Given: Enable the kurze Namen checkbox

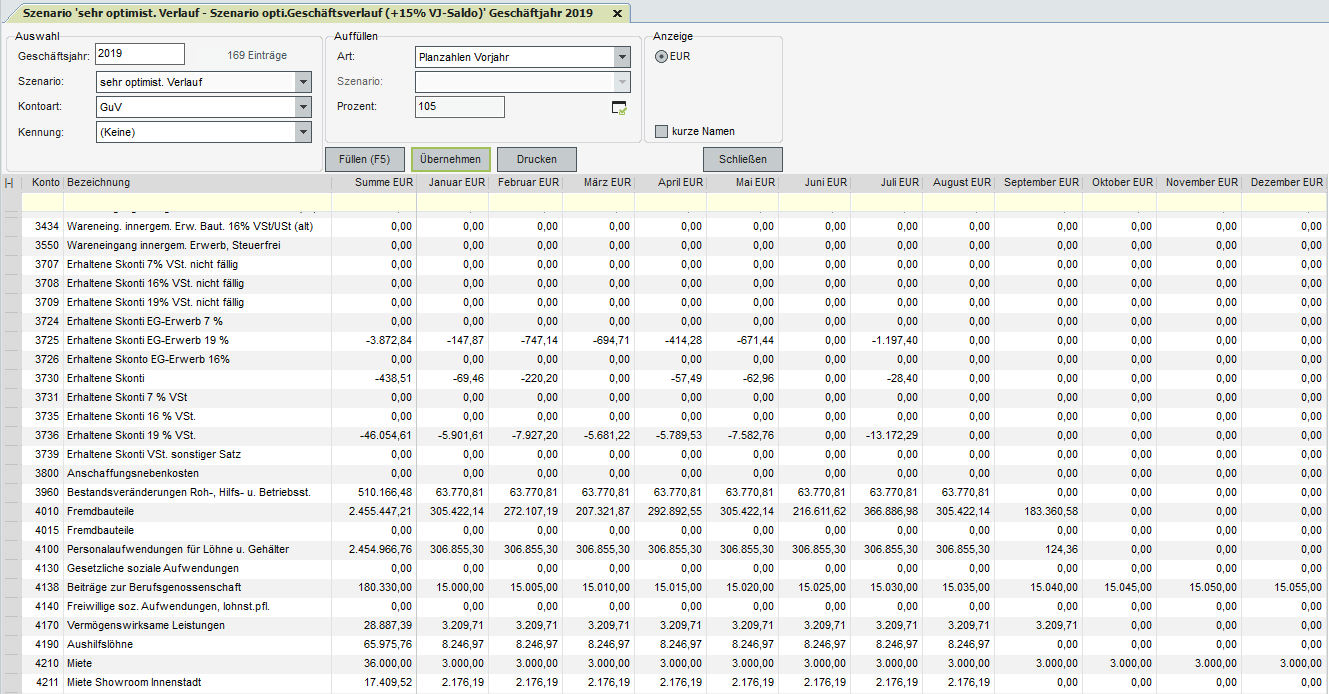Looking at the screenshot, I should point(661,132).
